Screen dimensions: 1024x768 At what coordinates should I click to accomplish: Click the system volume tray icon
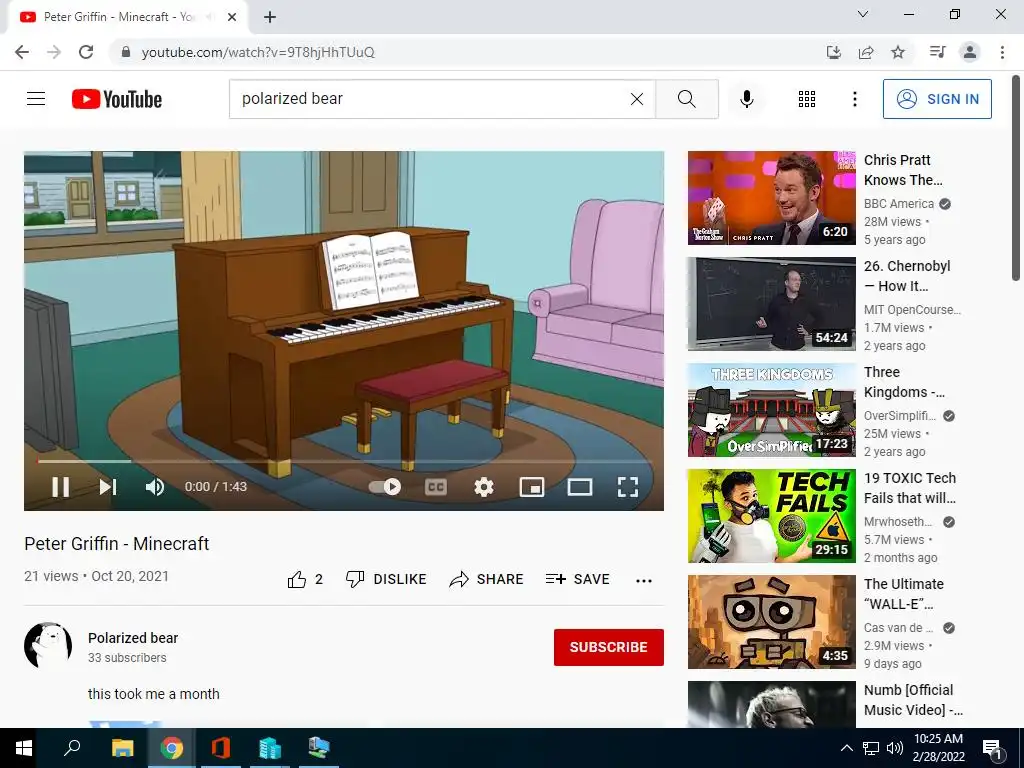pos(895,748)
